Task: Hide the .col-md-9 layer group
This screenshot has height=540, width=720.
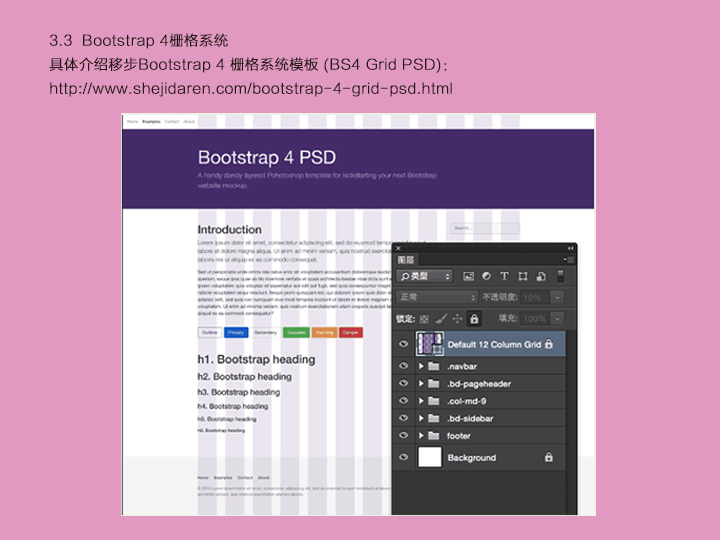Action: click(x=404, y=400)
